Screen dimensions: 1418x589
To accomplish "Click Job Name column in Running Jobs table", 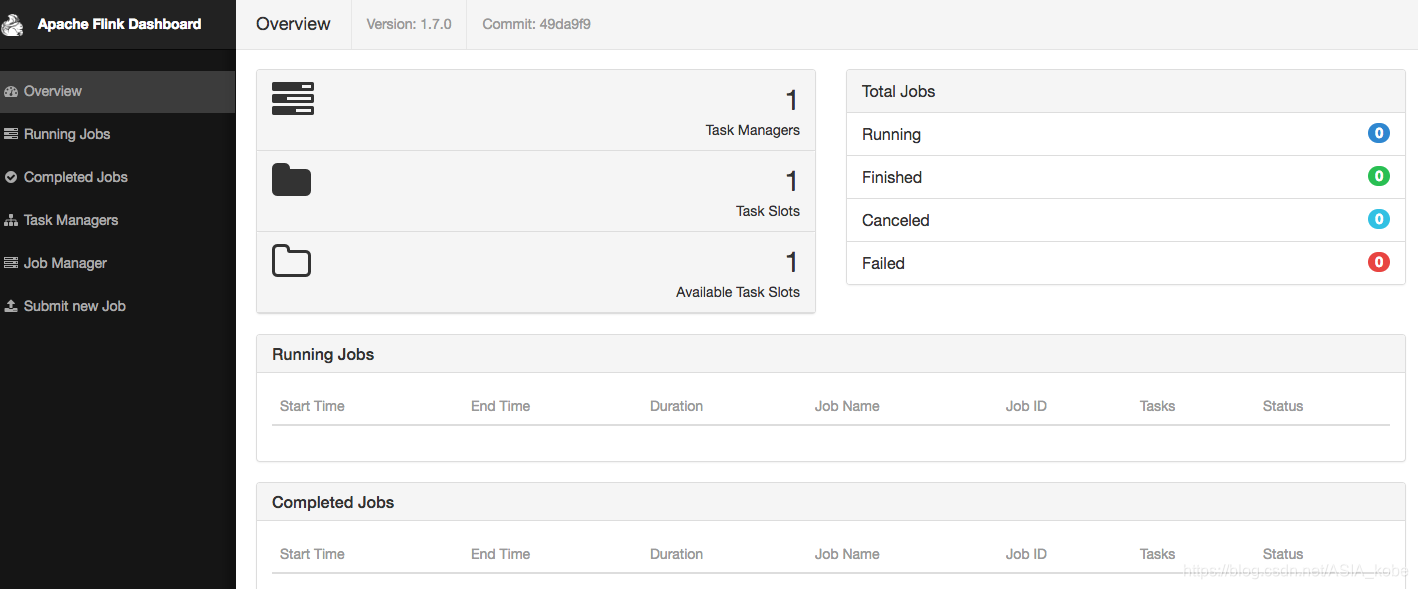I will 847,406.
